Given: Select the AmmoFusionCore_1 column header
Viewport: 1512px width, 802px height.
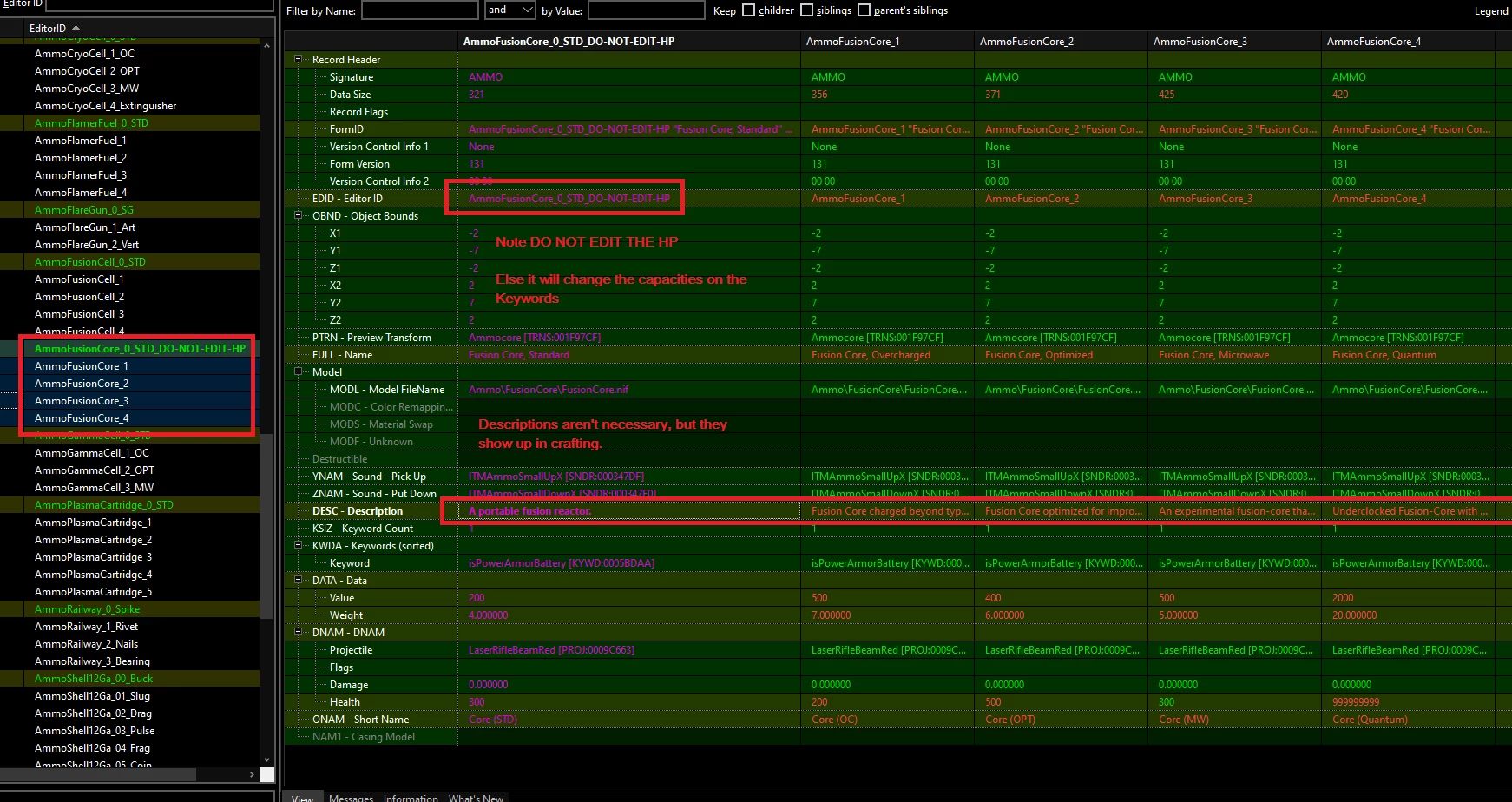Looking at the screenshot, I should (x=887, y=42).
